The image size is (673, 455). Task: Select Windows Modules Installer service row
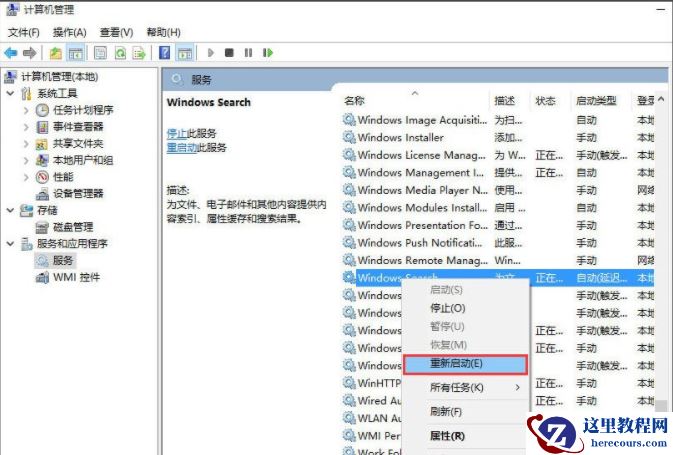[498, 208]
